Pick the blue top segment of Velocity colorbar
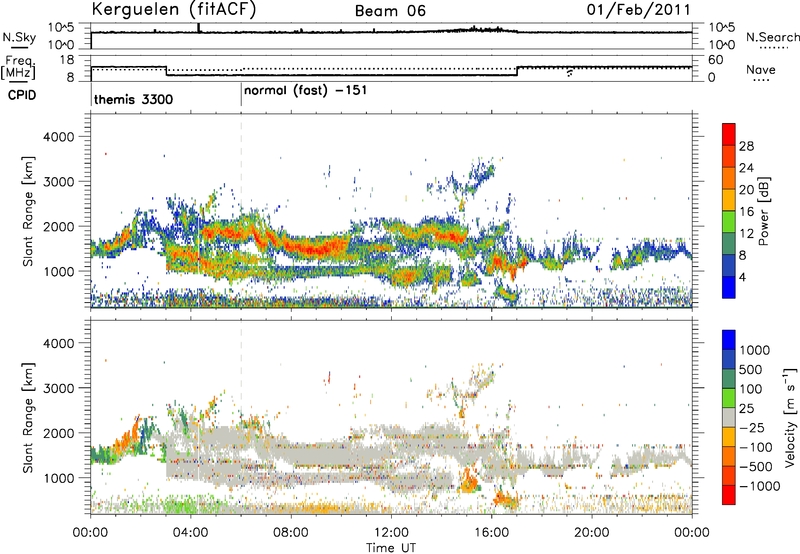Screen dimensions: 800x554 coord(729,340)
